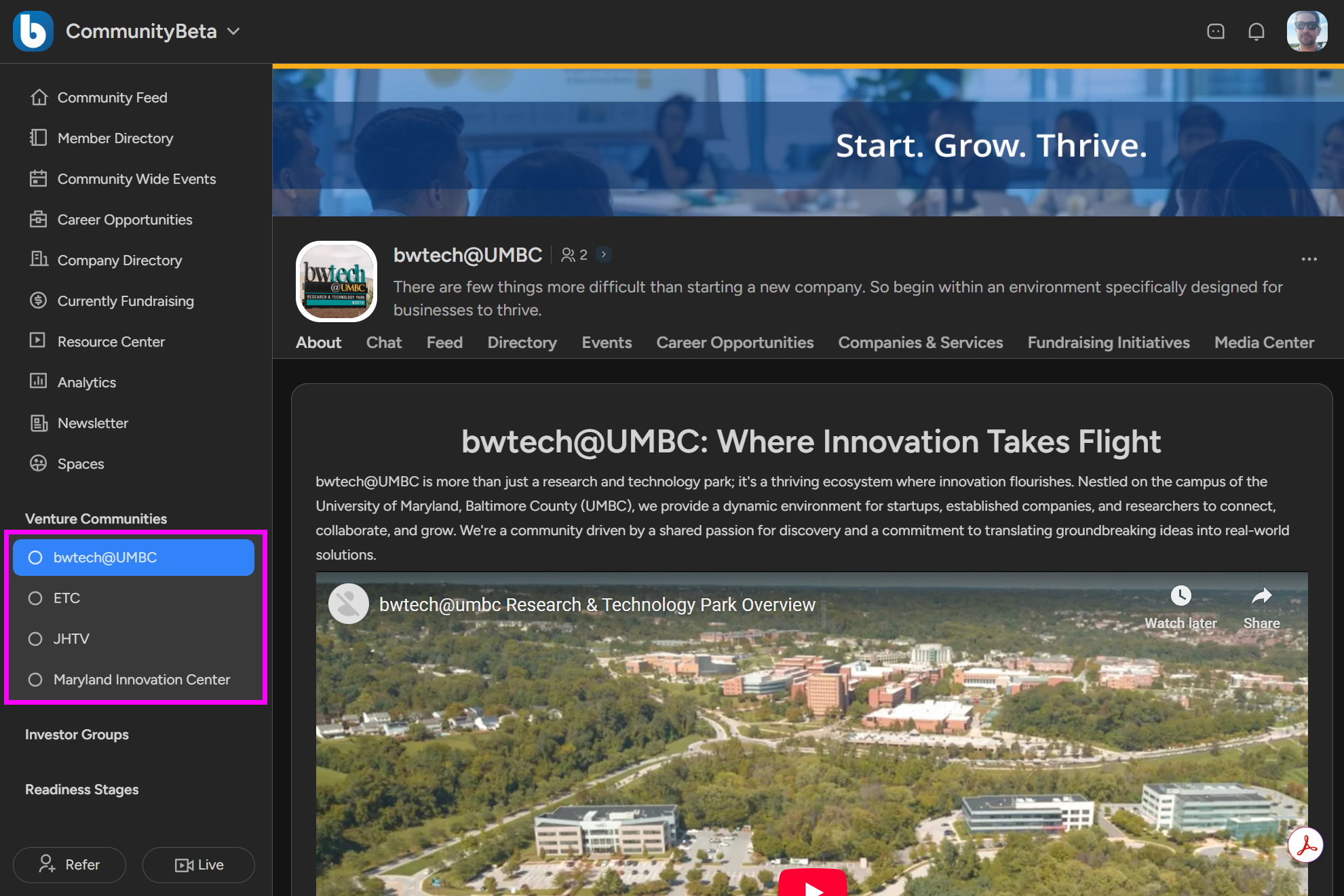Open Newsletter icon in sidebar
1344x896 pixels.
pyautogui.click(x=39, y=423)
